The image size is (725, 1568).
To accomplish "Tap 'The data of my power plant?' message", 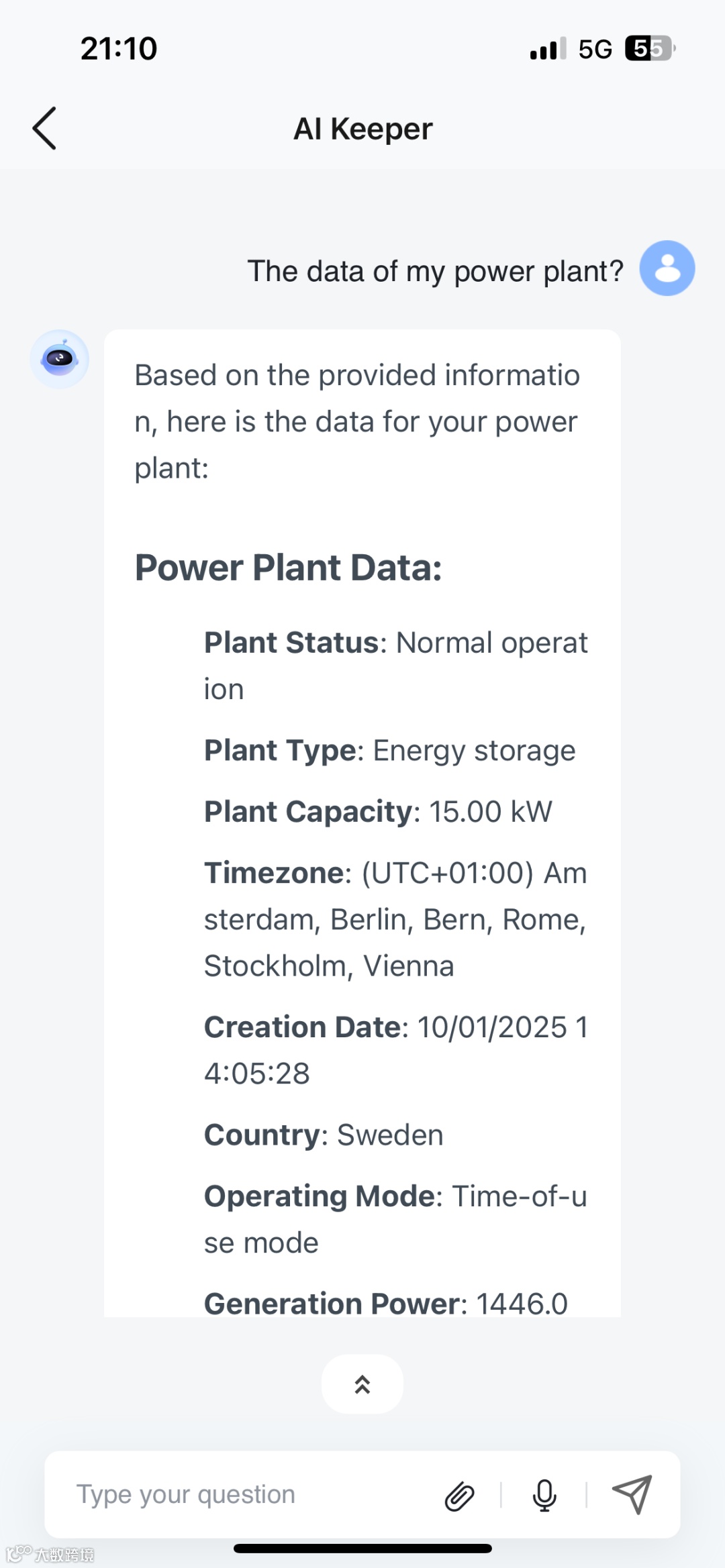I will (x=436, y=271).
